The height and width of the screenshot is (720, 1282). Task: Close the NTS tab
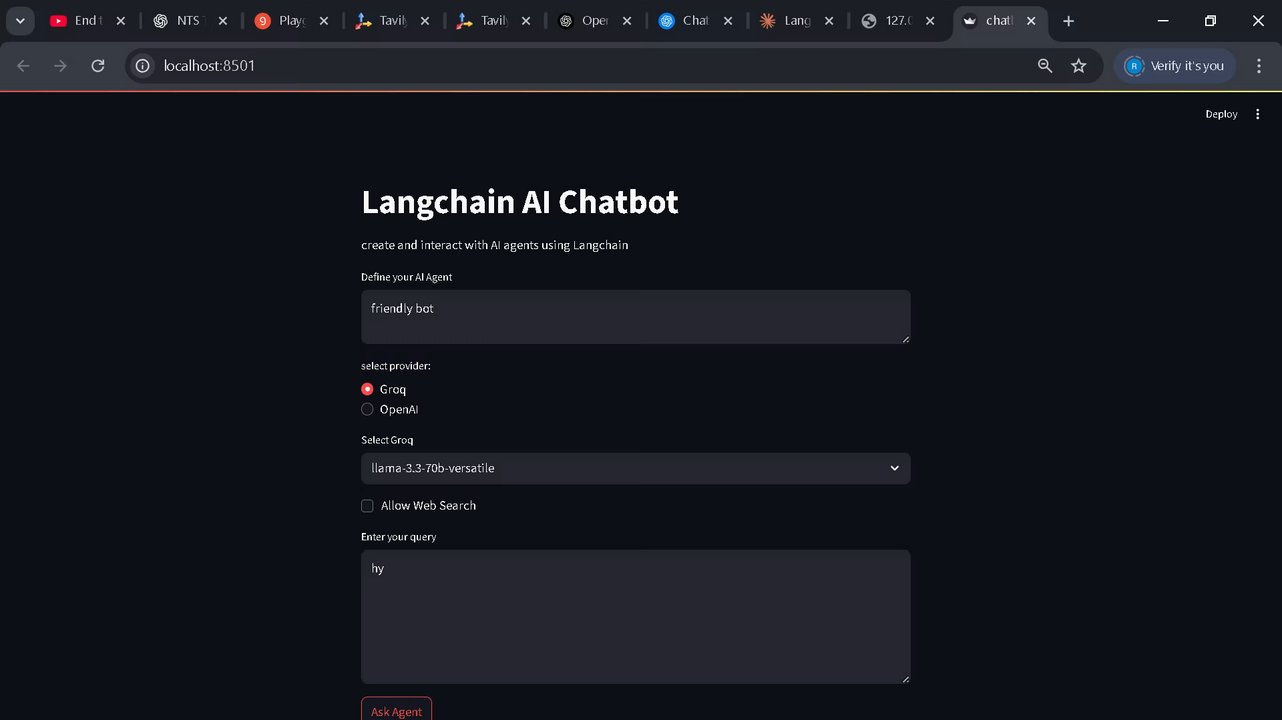222,21
